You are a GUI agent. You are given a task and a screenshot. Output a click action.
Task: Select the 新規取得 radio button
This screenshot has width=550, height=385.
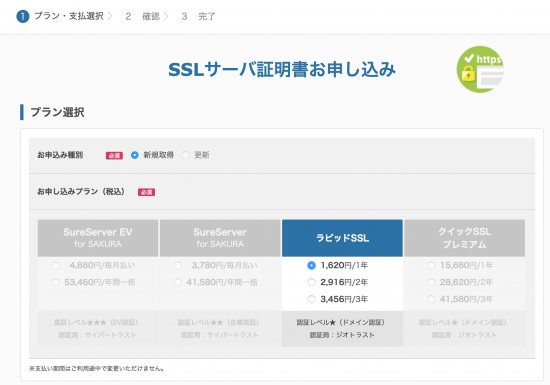(135, 155)
